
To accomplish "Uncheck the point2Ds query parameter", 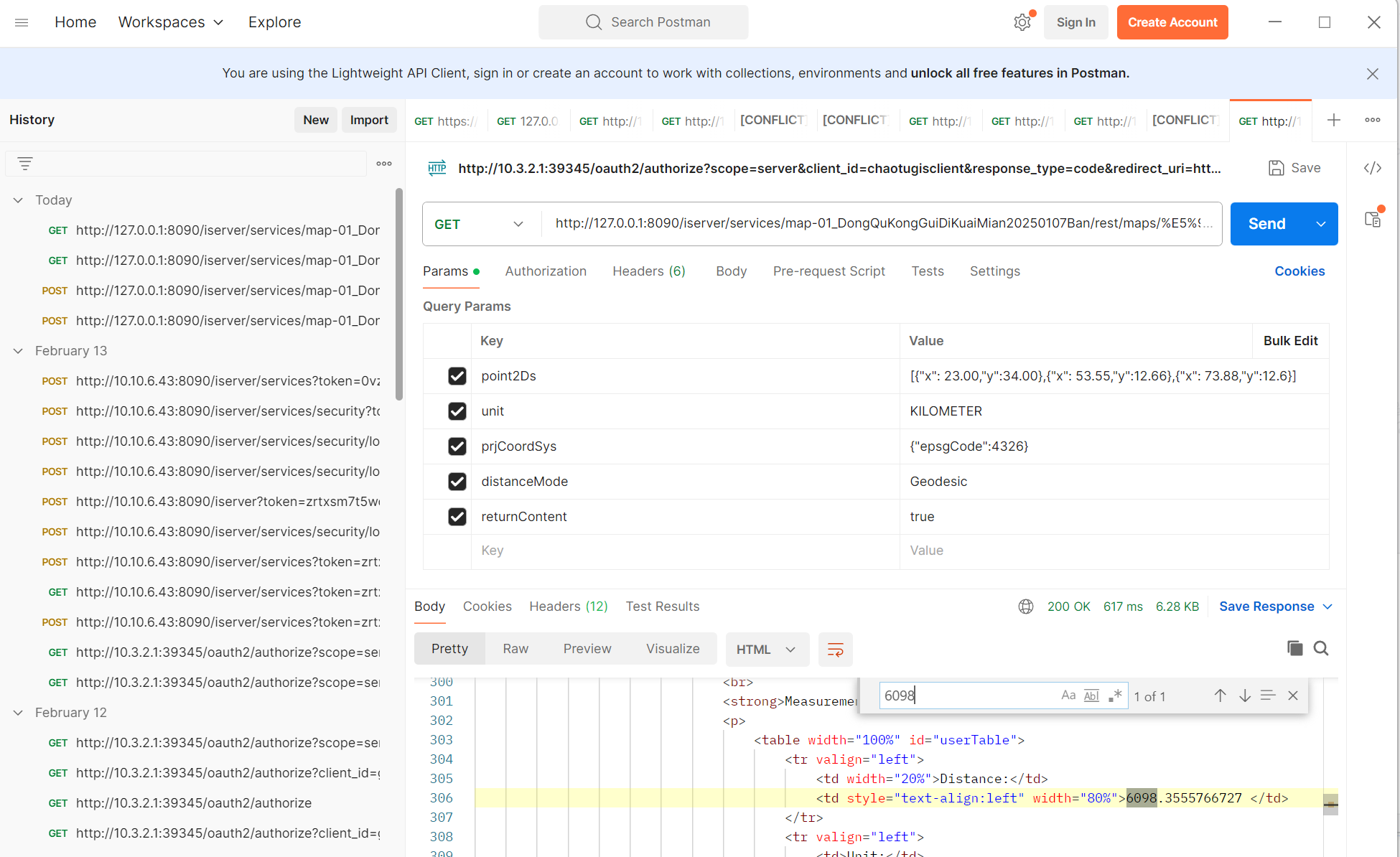I will [x=457, y=375].
